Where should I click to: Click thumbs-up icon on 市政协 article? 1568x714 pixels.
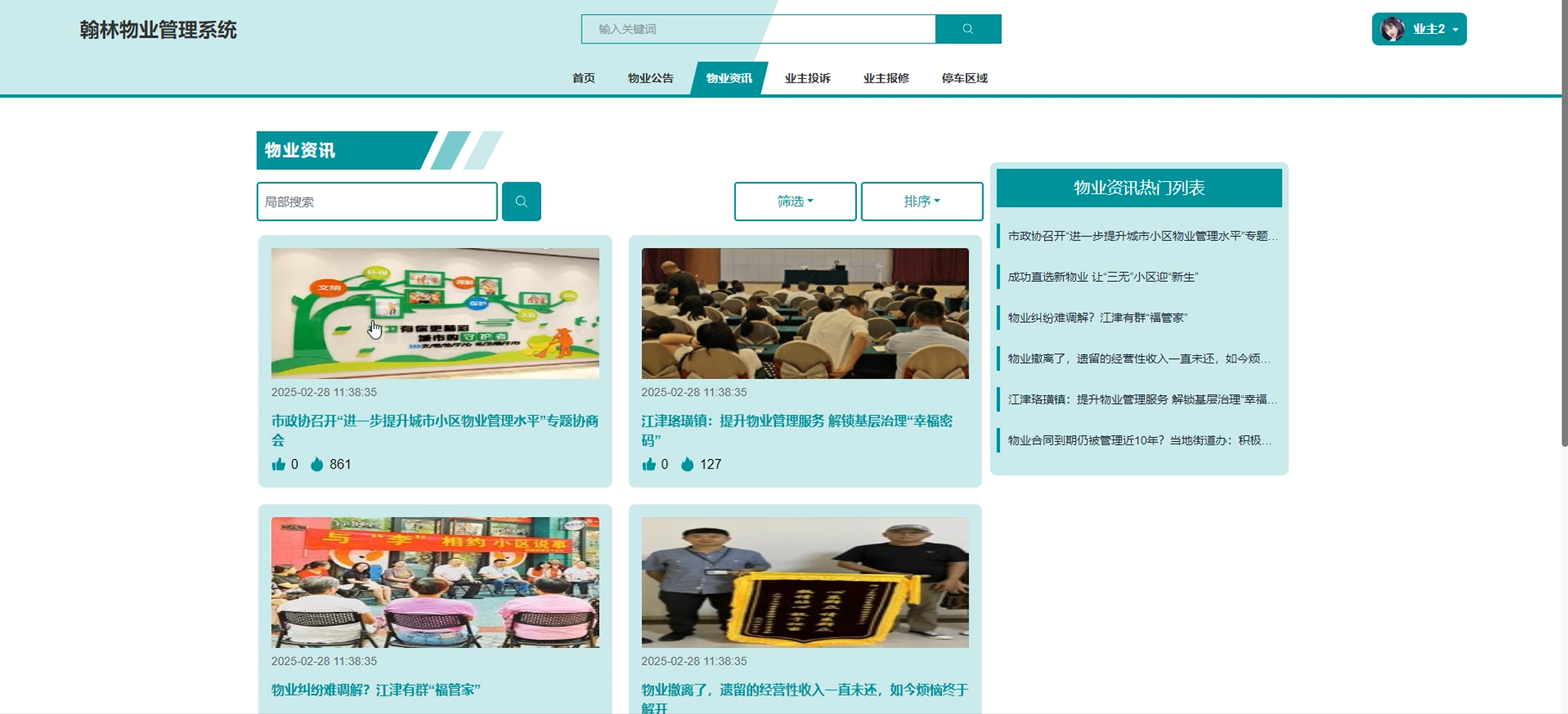tap(278, 464)
